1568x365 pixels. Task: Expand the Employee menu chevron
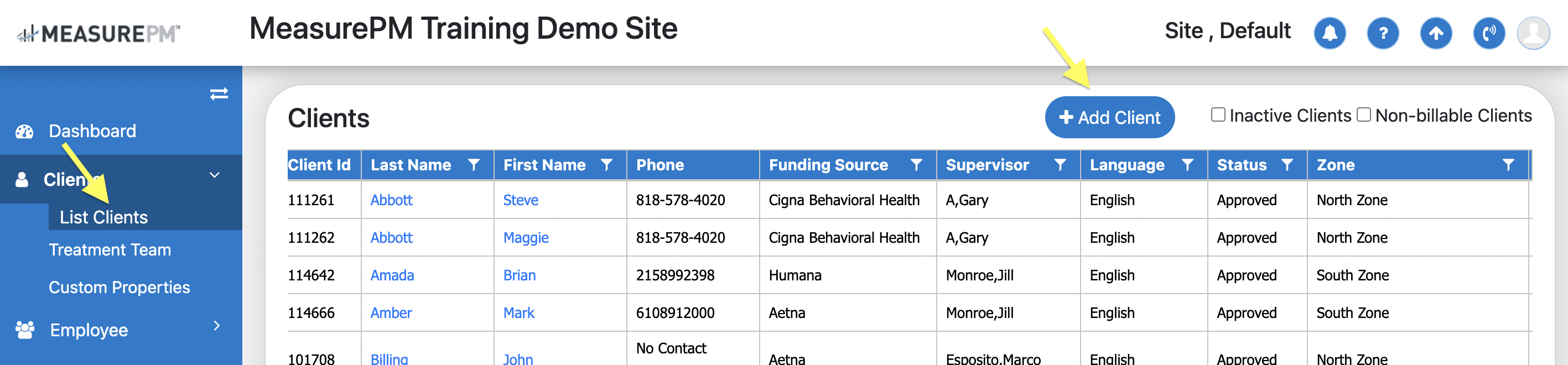(x=217, y=326)
